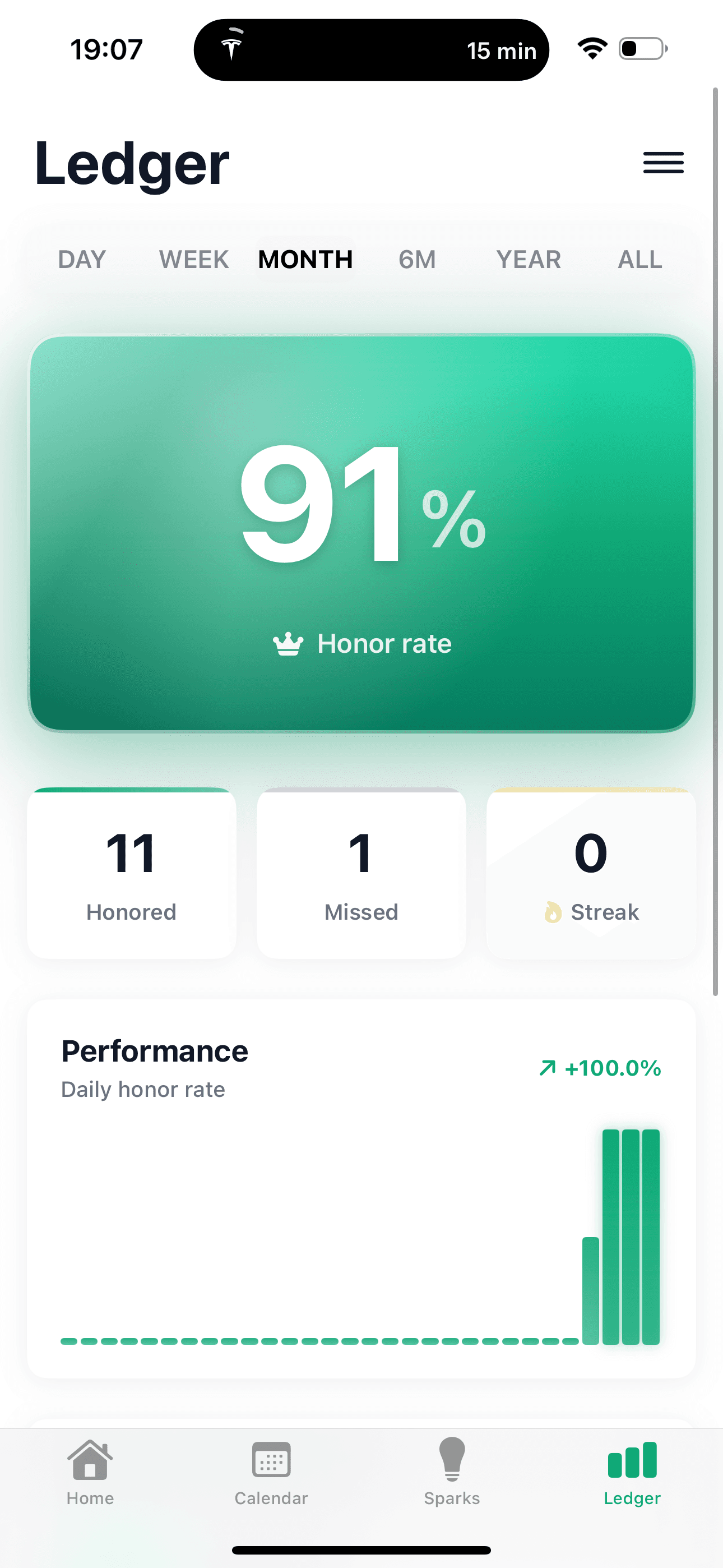
Task: Tap the crown icon beside Honor rate
Action: pyautogui.click(x=288, y=642)
